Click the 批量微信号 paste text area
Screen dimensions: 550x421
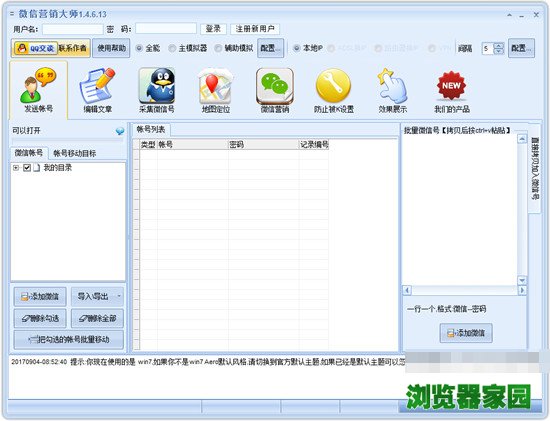460,210
